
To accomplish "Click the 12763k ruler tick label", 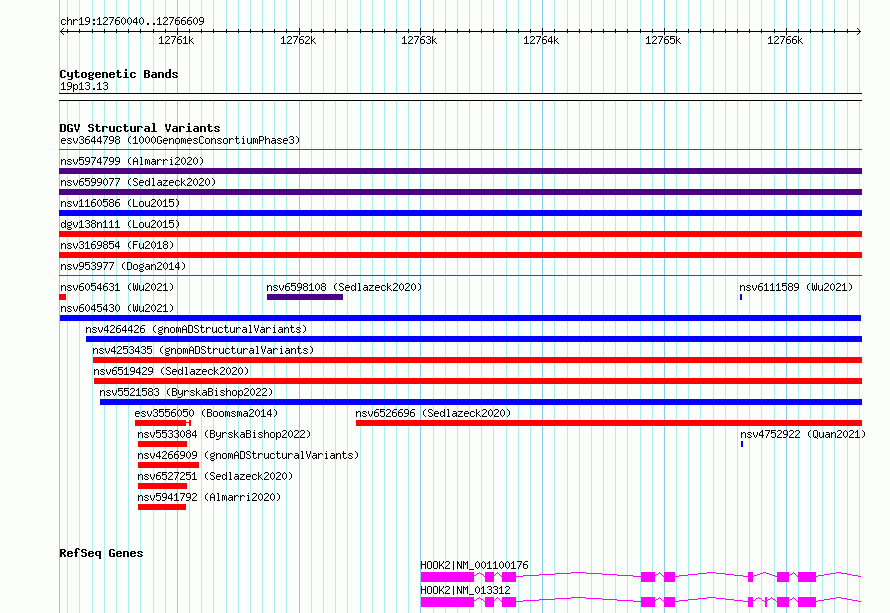I will [x=419, y=40].
